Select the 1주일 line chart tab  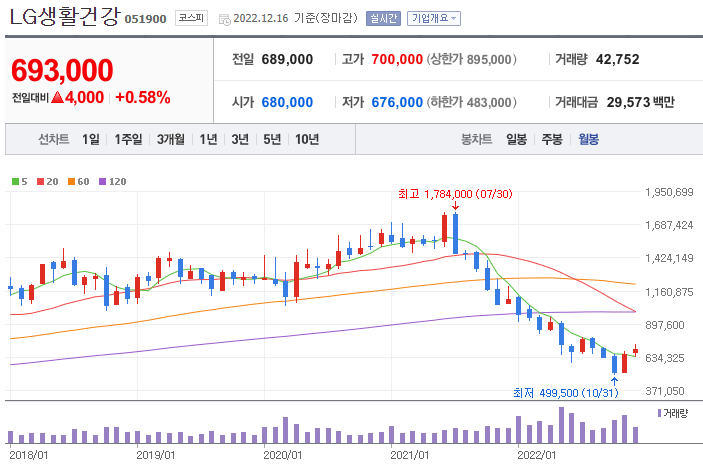pyautogui.click(x=128, y=139)
